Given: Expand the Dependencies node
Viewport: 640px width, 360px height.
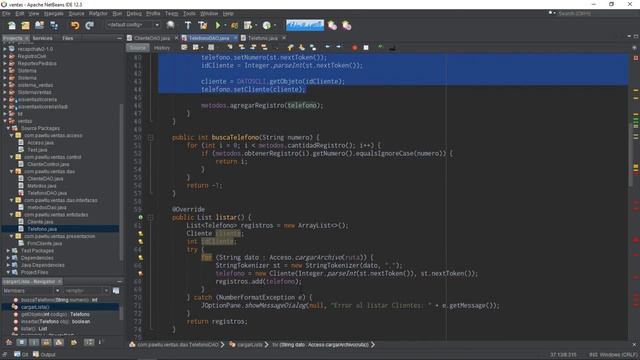Looking at the screenshot, I should [x=8, y=258].
